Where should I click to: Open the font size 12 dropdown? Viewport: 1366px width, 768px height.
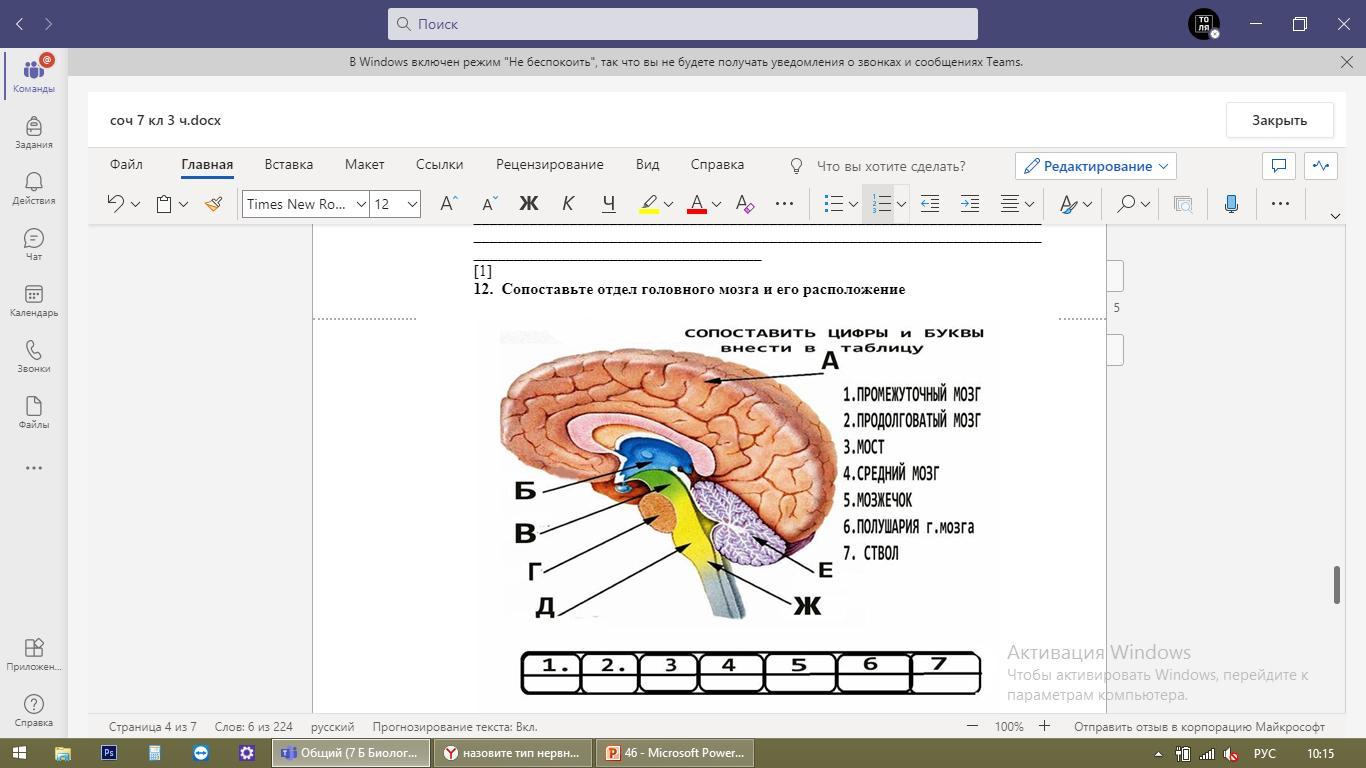411,204
